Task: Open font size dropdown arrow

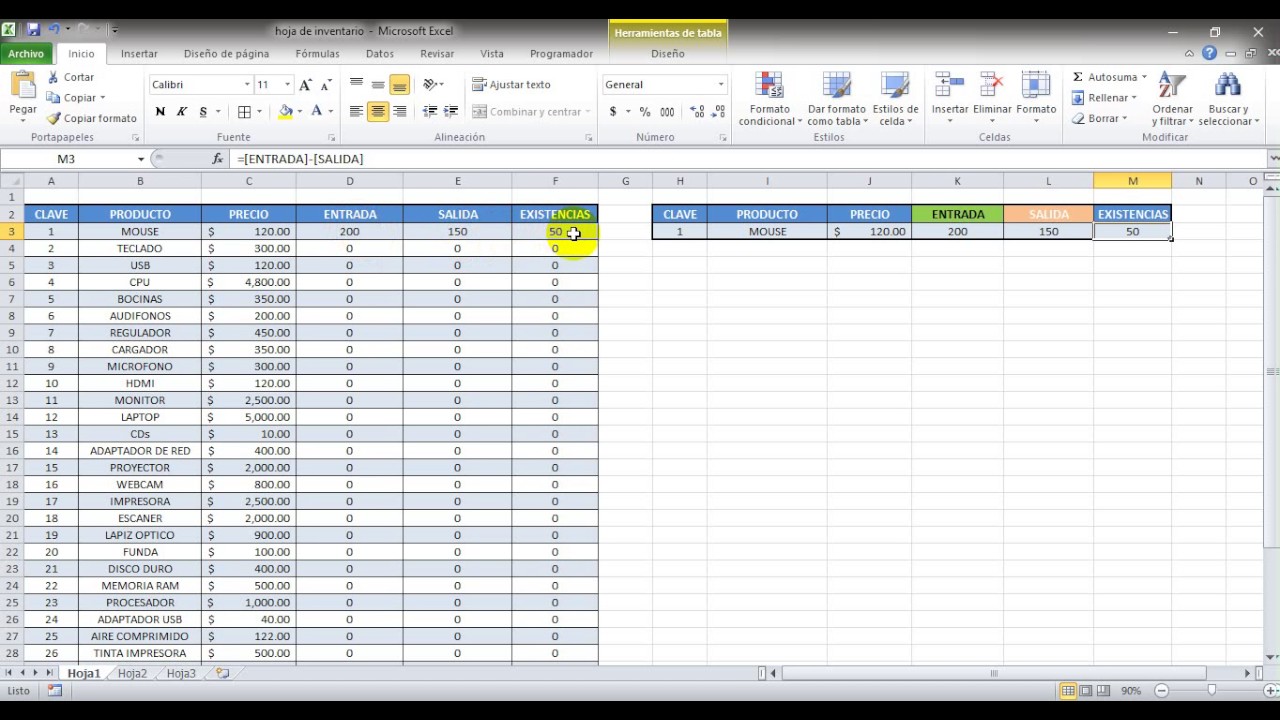Action: (288, 85)
